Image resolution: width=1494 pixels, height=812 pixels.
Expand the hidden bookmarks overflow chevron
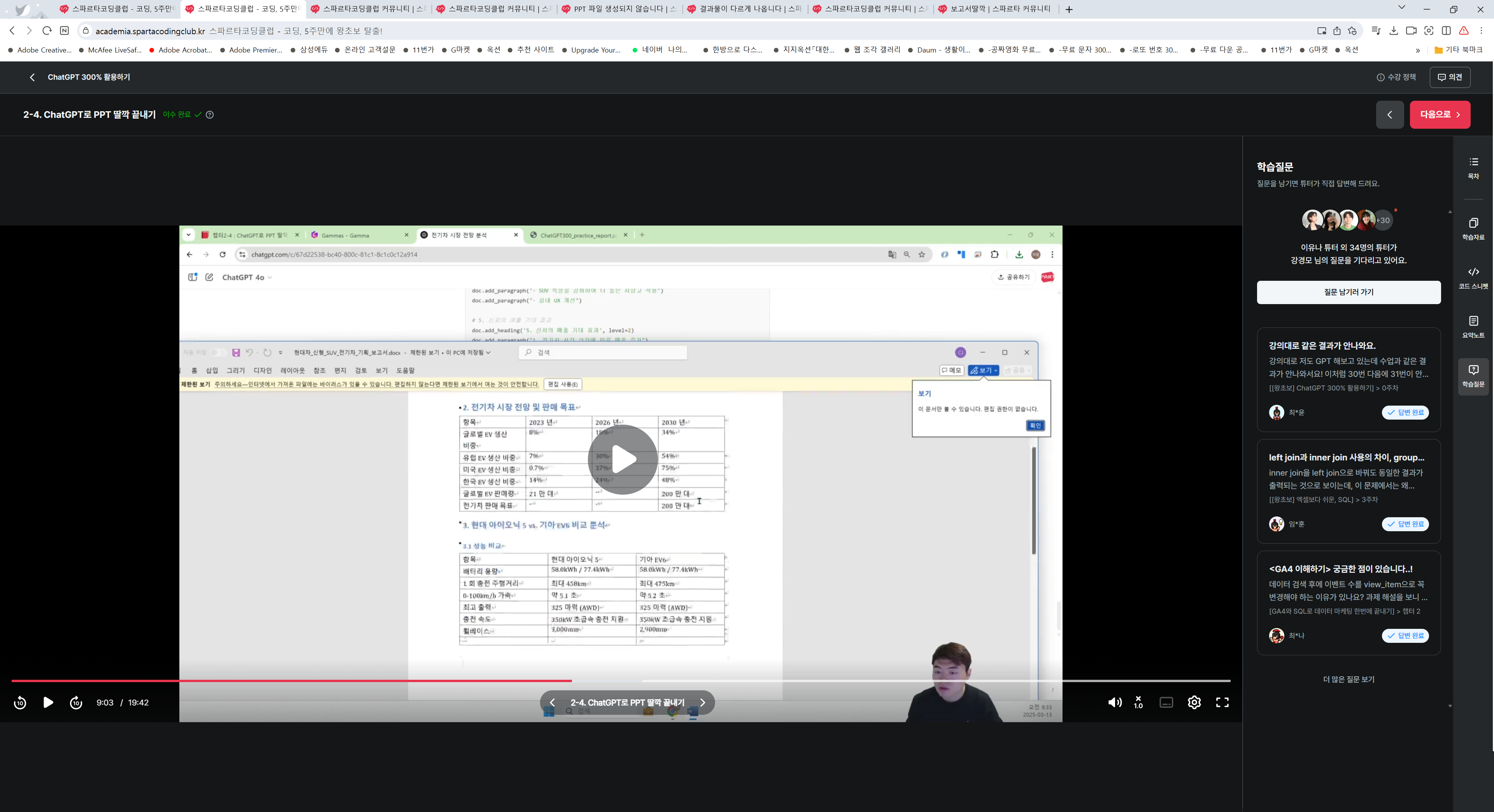click(x=1418, y=51)
